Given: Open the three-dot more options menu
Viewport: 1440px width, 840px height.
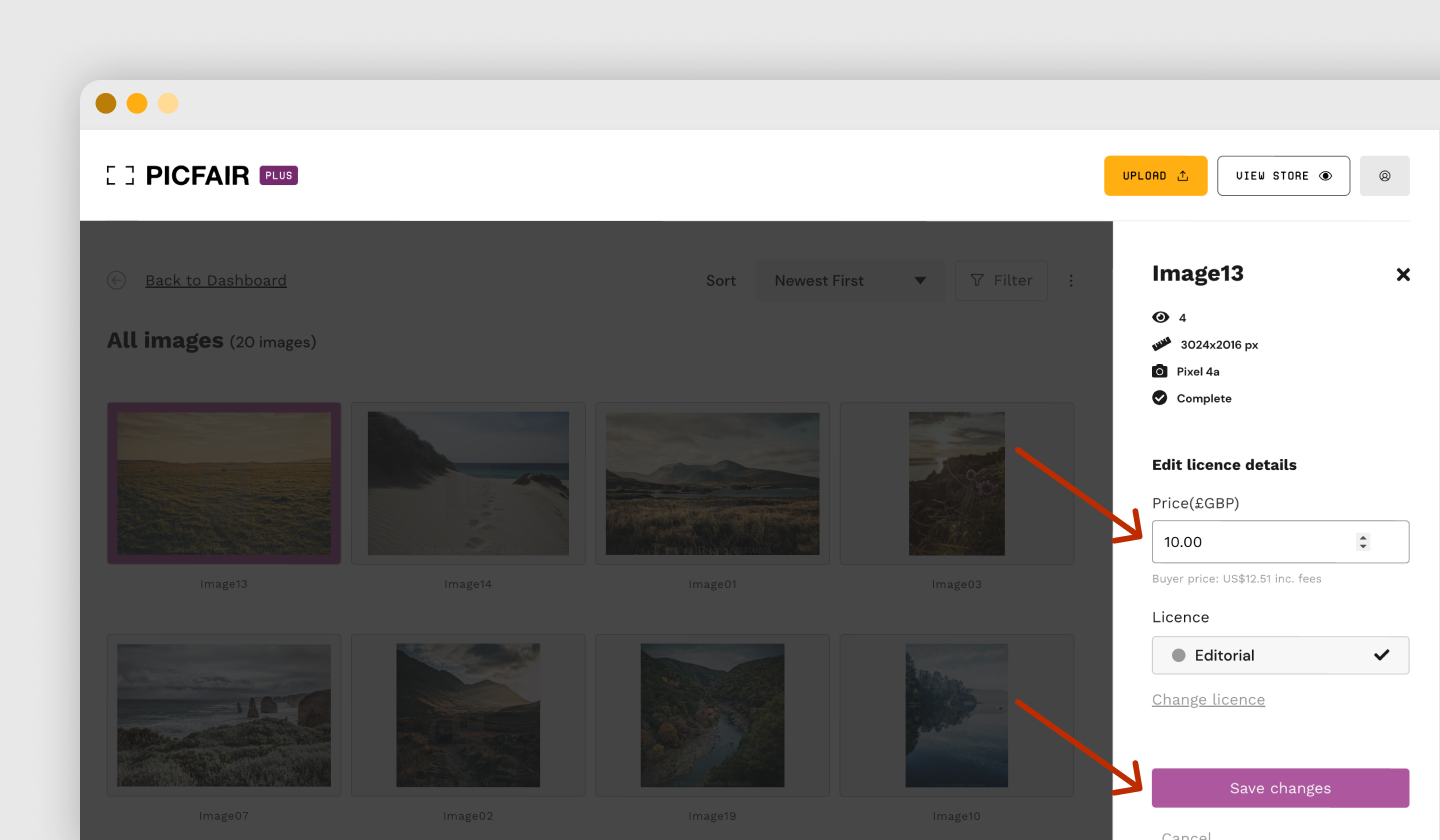Looking at the screenshot, I should 1071,281.
